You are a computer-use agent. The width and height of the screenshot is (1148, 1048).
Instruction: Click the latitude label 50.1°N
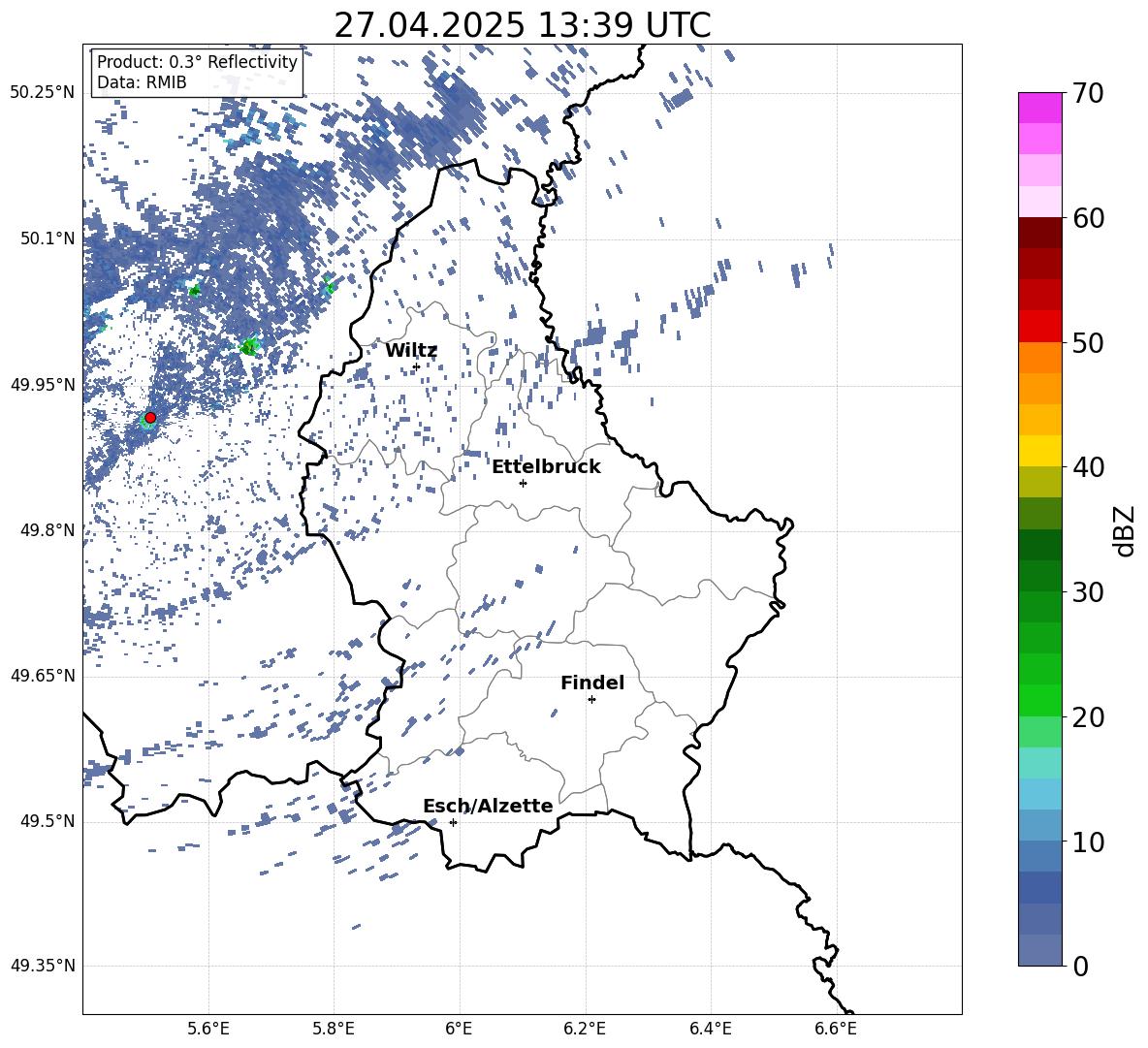48,238
